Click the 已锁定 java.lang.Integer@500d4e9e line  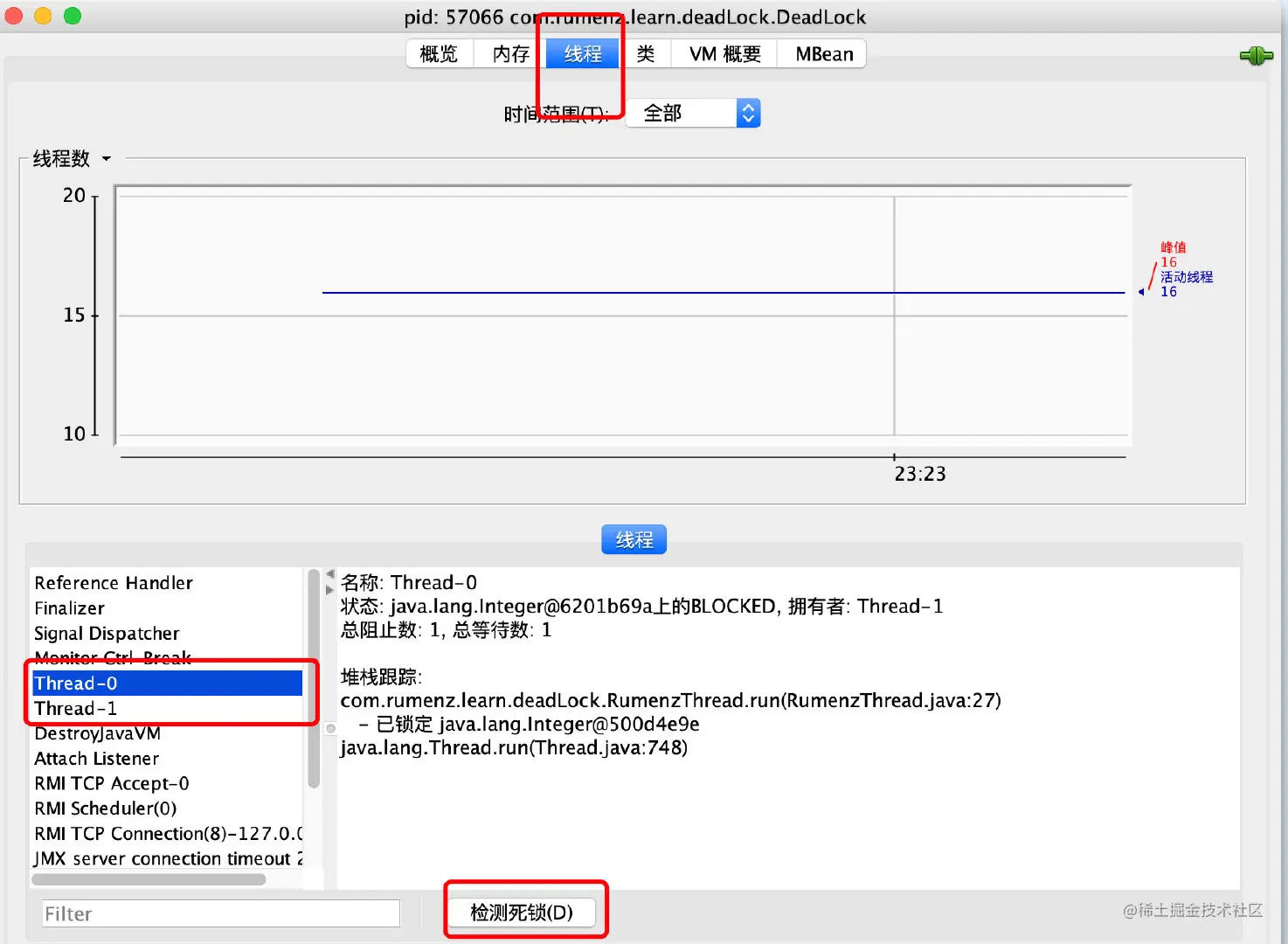coord(530,725)
